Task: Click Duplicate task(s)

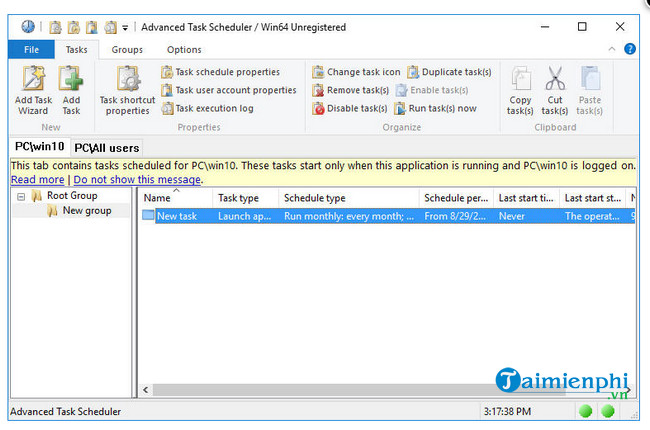Action: point(449,72)
